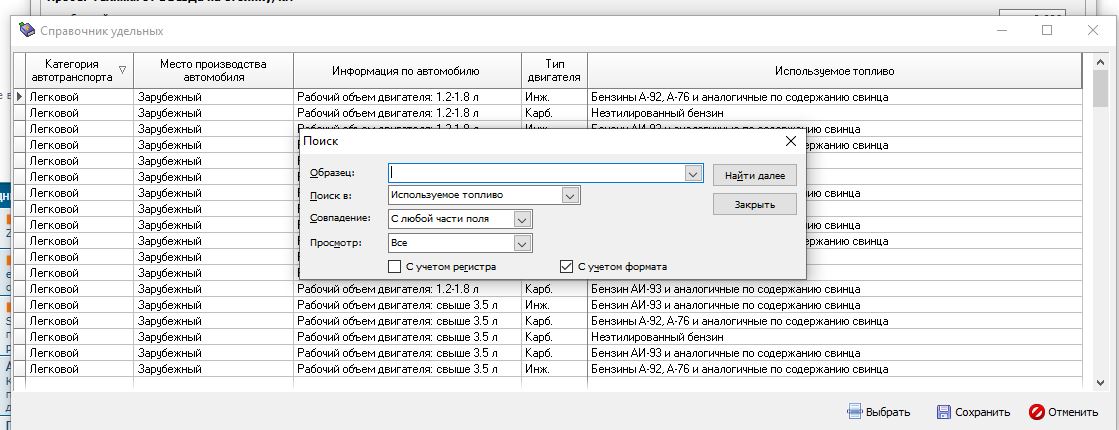
Task: Click the Сохранить floppy disk icon
Action: click(943, 412)
